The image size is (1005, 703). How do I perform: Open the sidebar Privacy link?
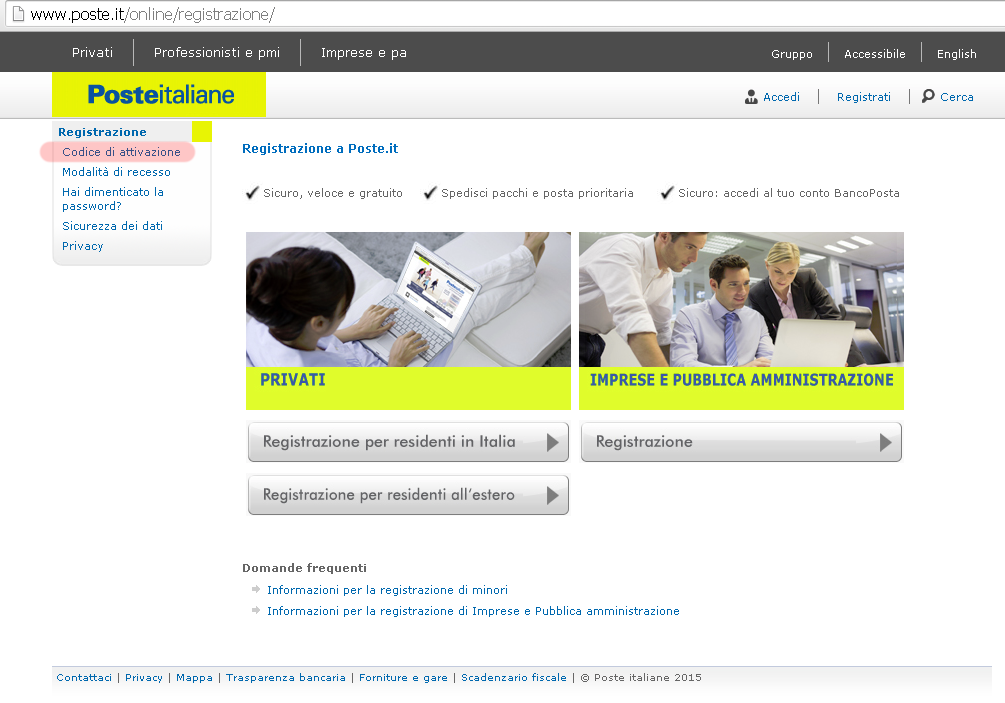pos(83,246)
